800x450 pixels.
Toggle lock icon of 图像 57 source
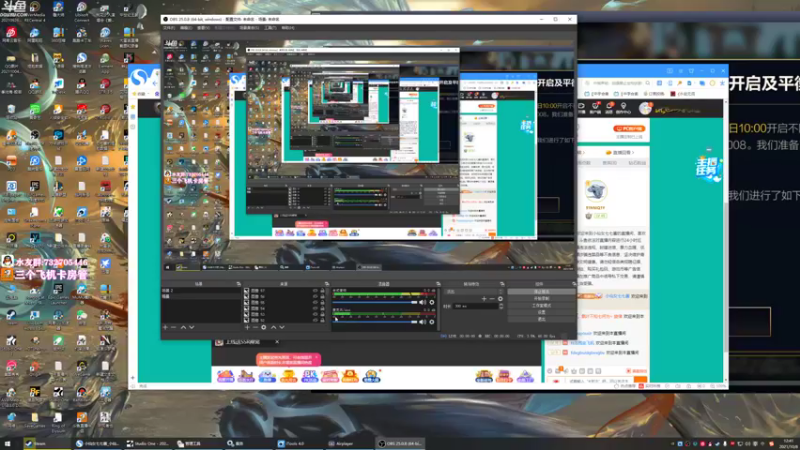(322, 290)
